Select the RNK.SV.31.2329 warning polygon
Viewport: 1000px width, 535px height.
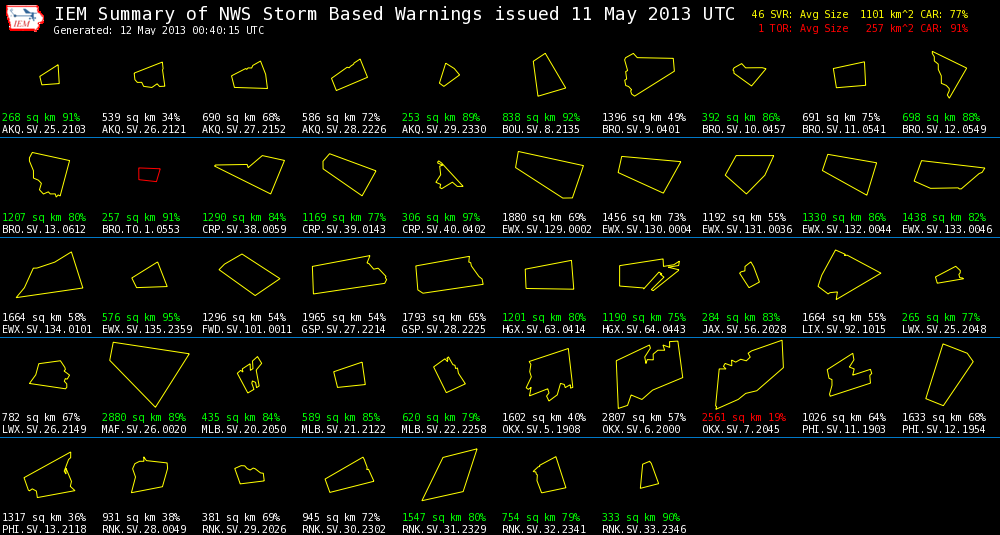(x=449, y=475)
